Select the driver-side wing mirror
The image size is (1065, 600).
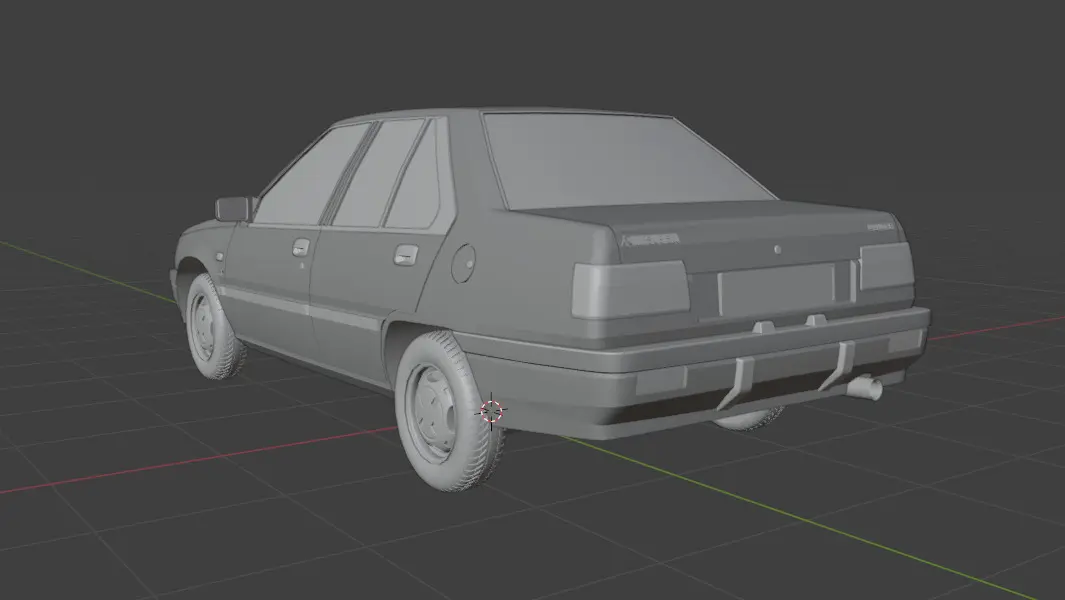pyautogui.click(x=234, y=209)
